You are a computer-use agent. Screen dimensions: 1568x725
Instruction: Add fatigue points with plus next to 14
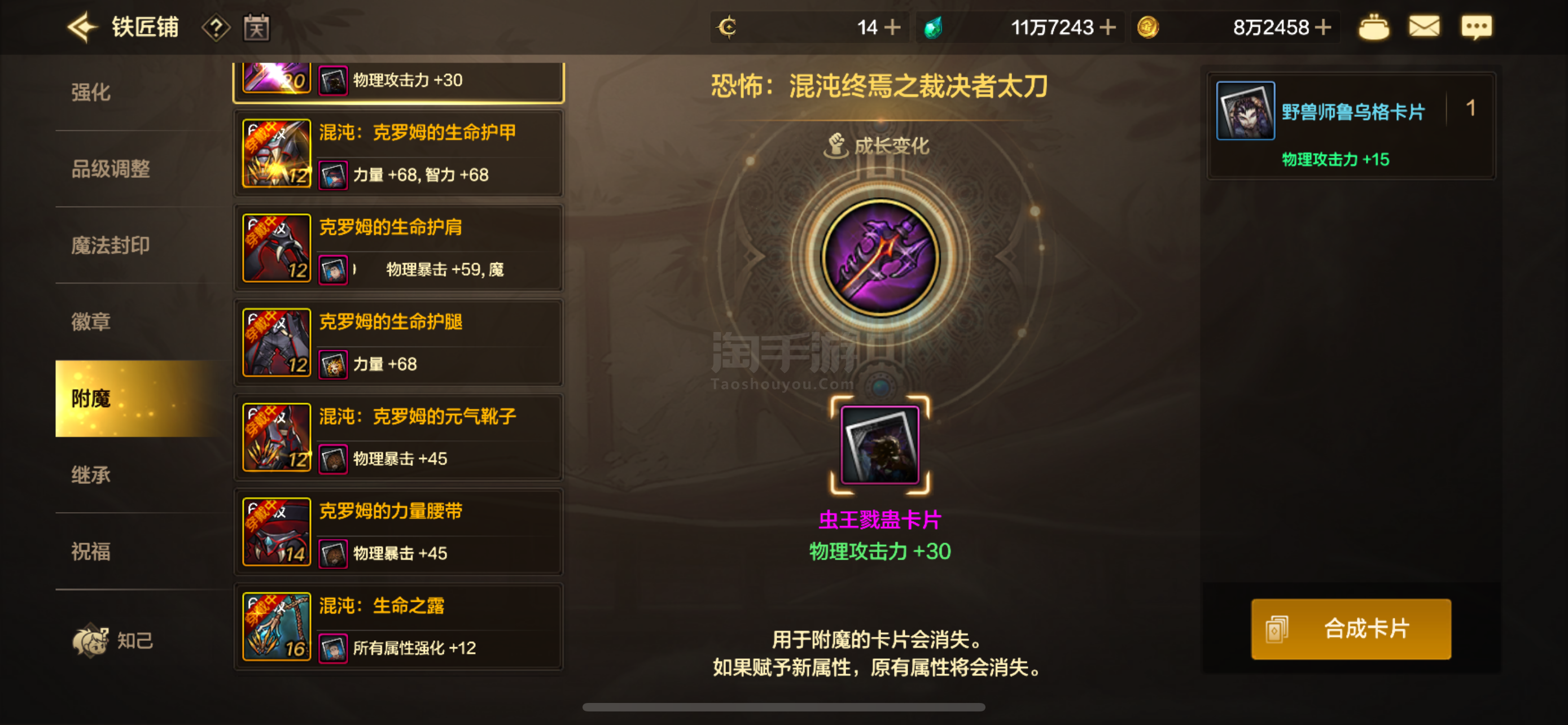pyautogui.click(x=892, y=28)
